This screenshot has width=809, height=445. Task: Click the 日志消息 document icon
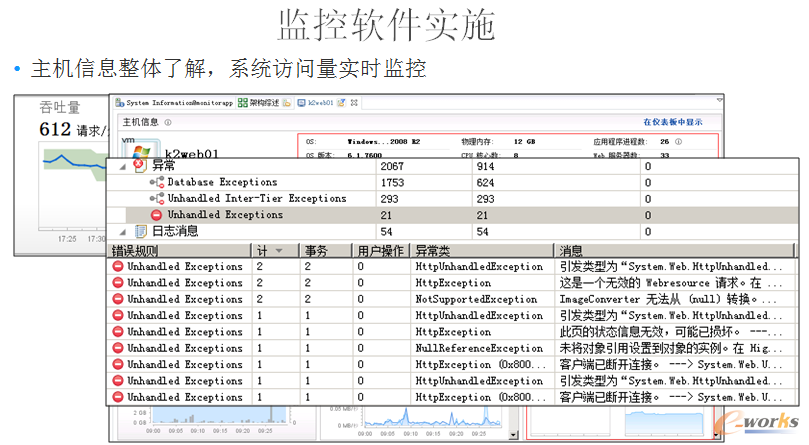[x=139, y=231]
